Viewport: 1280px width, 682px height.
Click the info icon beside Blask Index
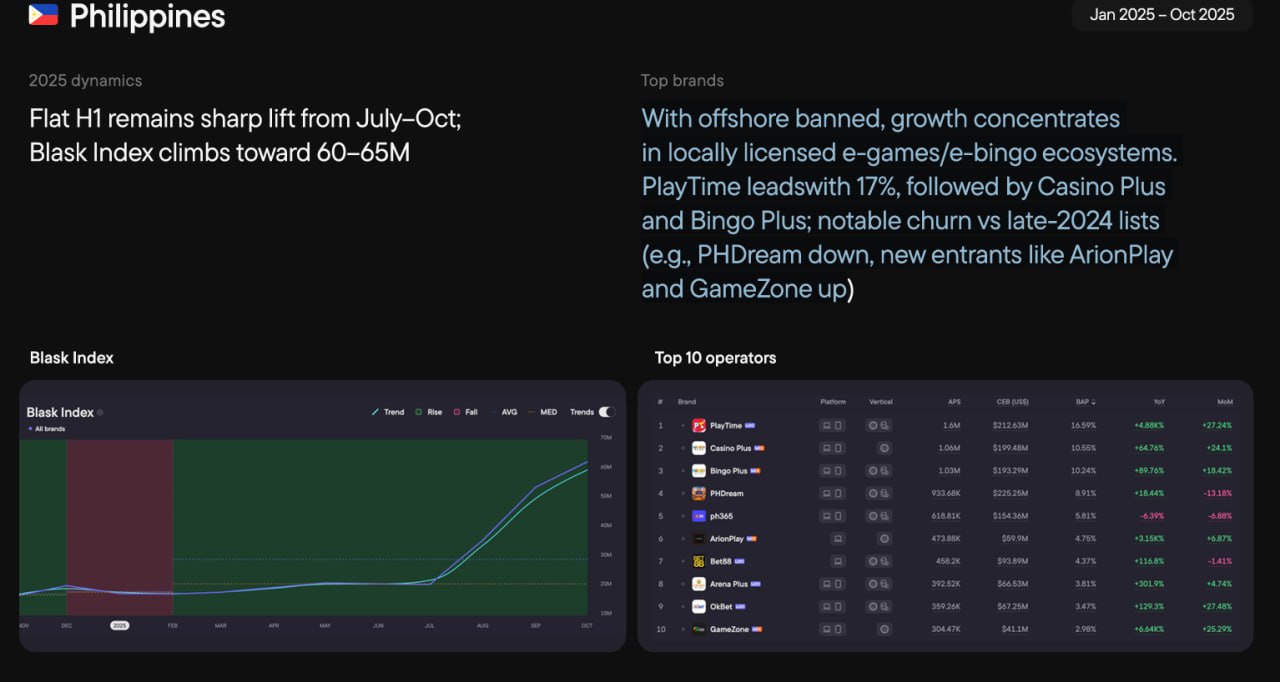tap(100, 412)
